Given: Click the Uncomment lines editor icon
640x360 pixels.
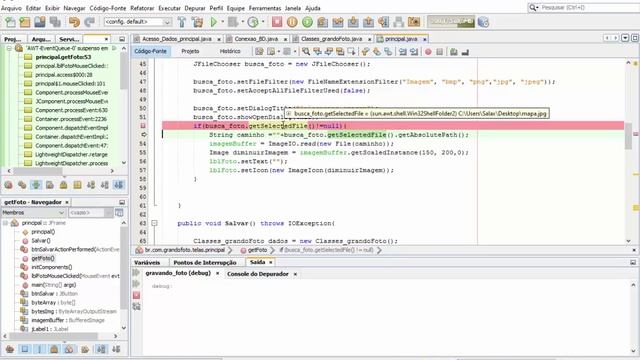Looking at the screenshot, I should (465, 52).
